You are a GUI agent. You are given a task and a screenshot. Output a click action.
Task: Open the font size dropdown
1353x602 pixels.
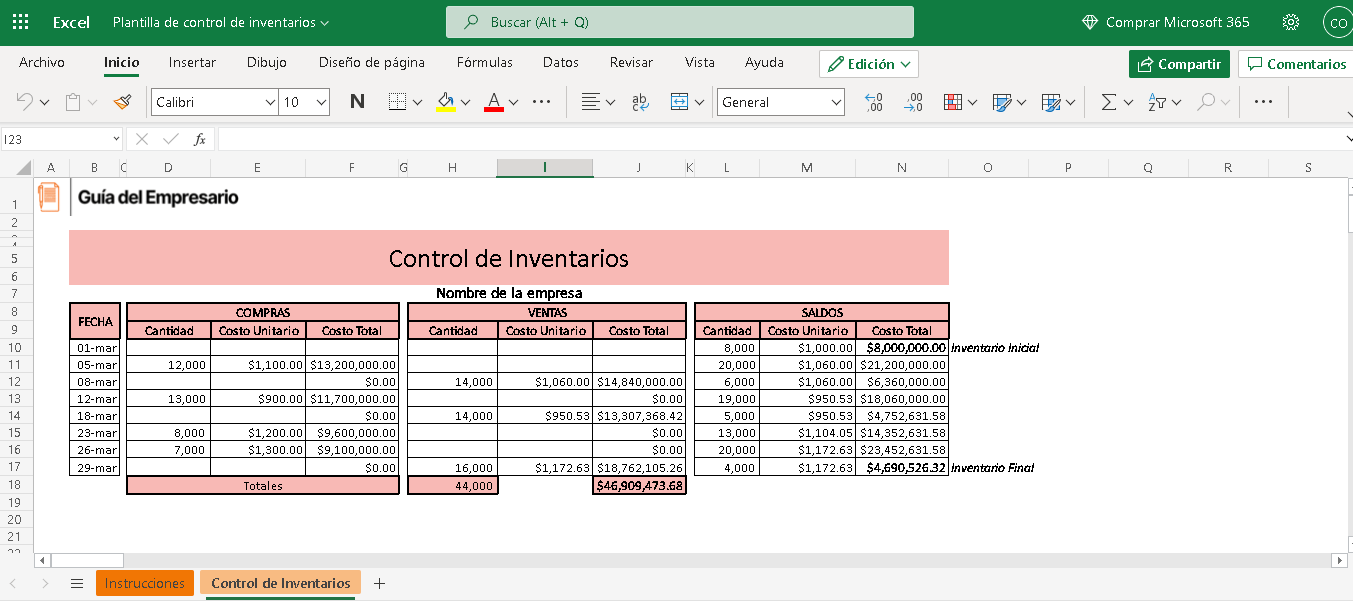(322, 101)
